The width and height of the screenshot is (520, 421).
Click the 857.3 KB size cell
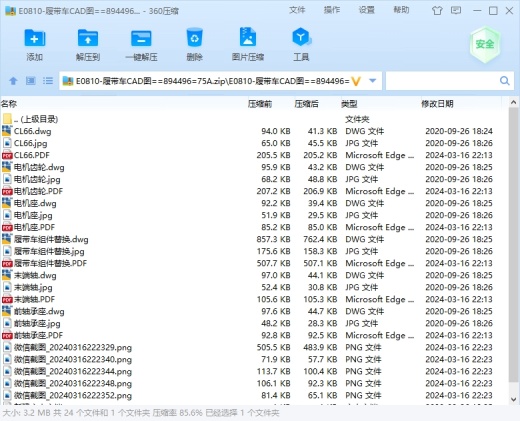[273, 239]
